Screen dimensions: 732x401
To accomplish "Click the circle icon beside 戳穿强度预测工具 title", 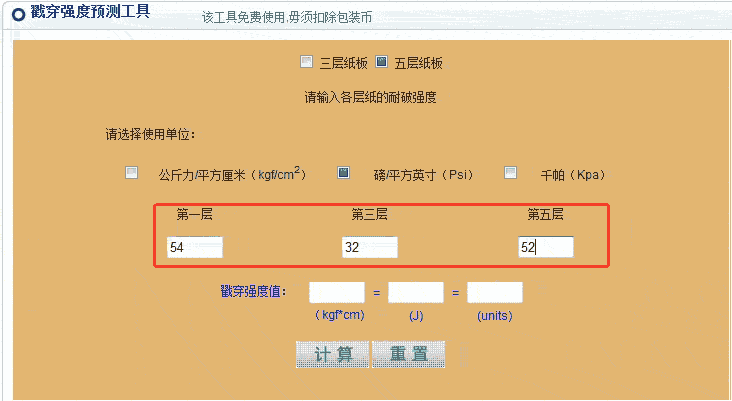I will (x=16, y=15).
